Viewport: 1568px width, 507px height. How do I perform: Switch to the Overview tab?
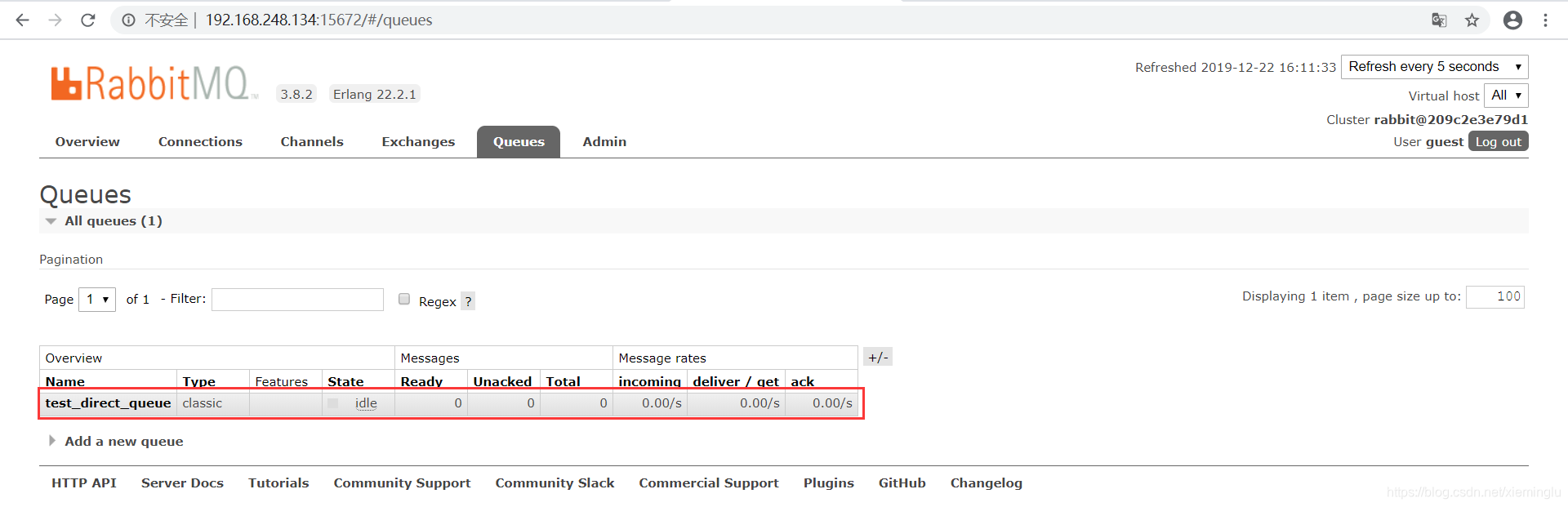point(87,142)
